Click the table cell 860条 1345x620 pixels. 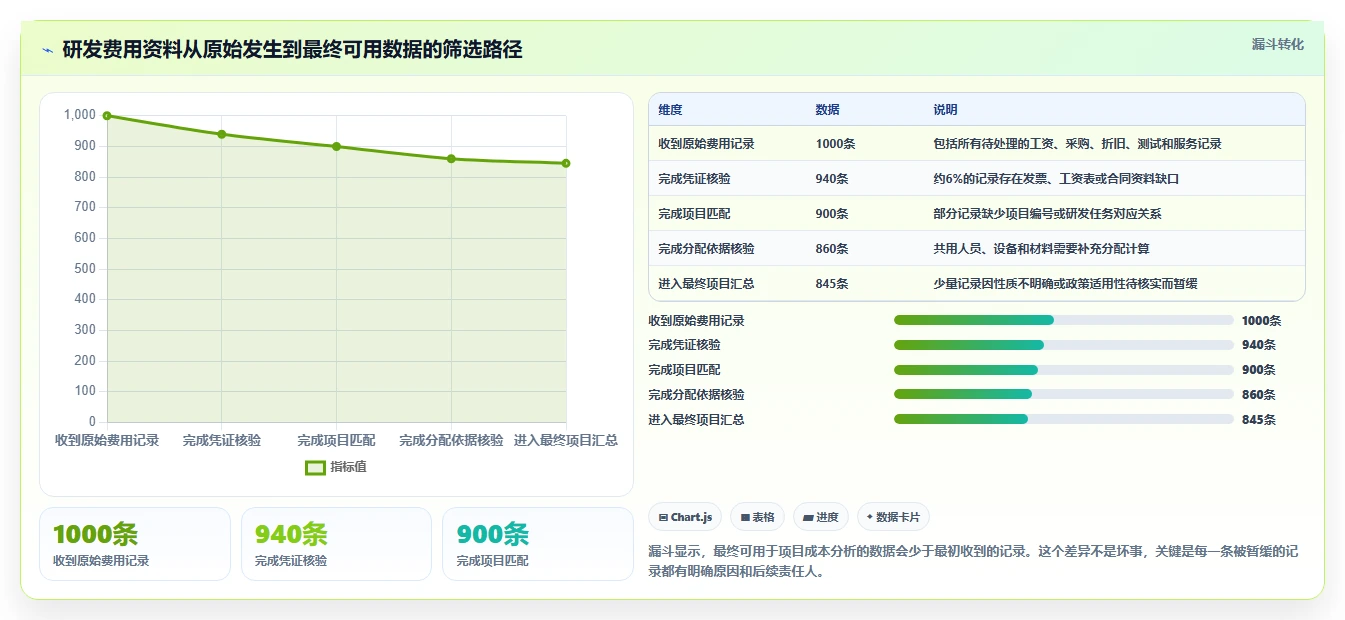832,249
